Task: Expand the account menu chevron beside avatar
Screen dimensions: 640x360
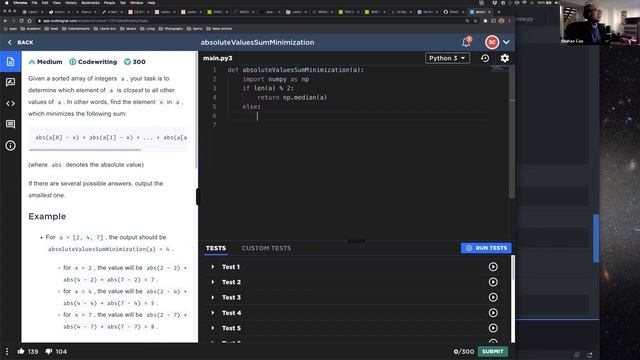Action: (x=506, y=42)
